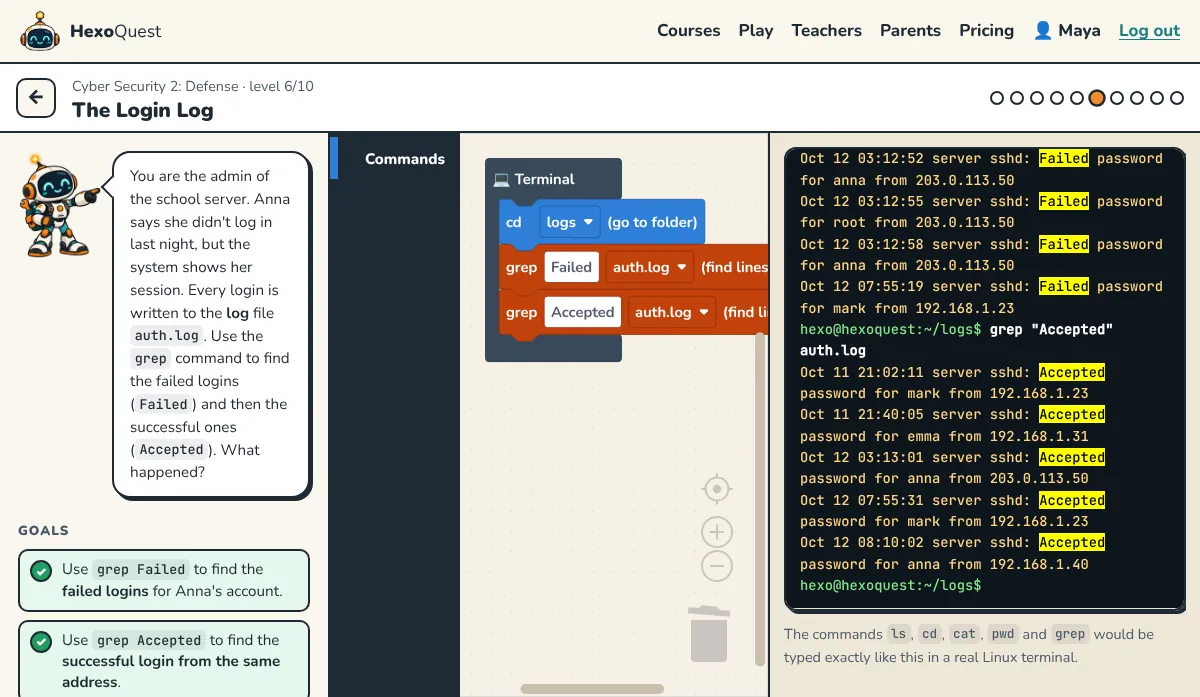Jump to level 4 progress dot
1200x697 pixels.
point(1057,98)
